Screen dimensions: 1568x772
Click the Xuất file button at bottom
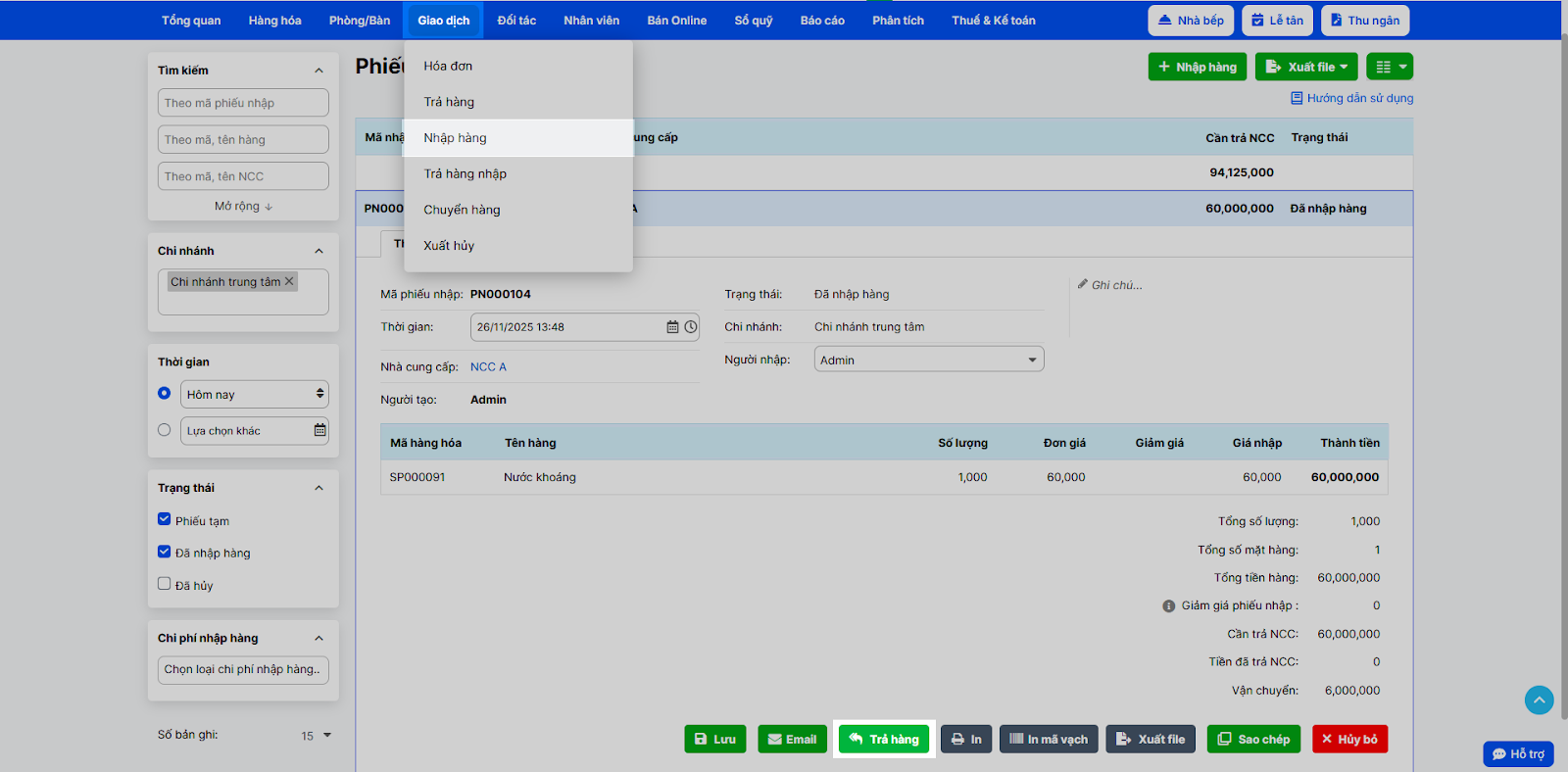(1151, 739)
